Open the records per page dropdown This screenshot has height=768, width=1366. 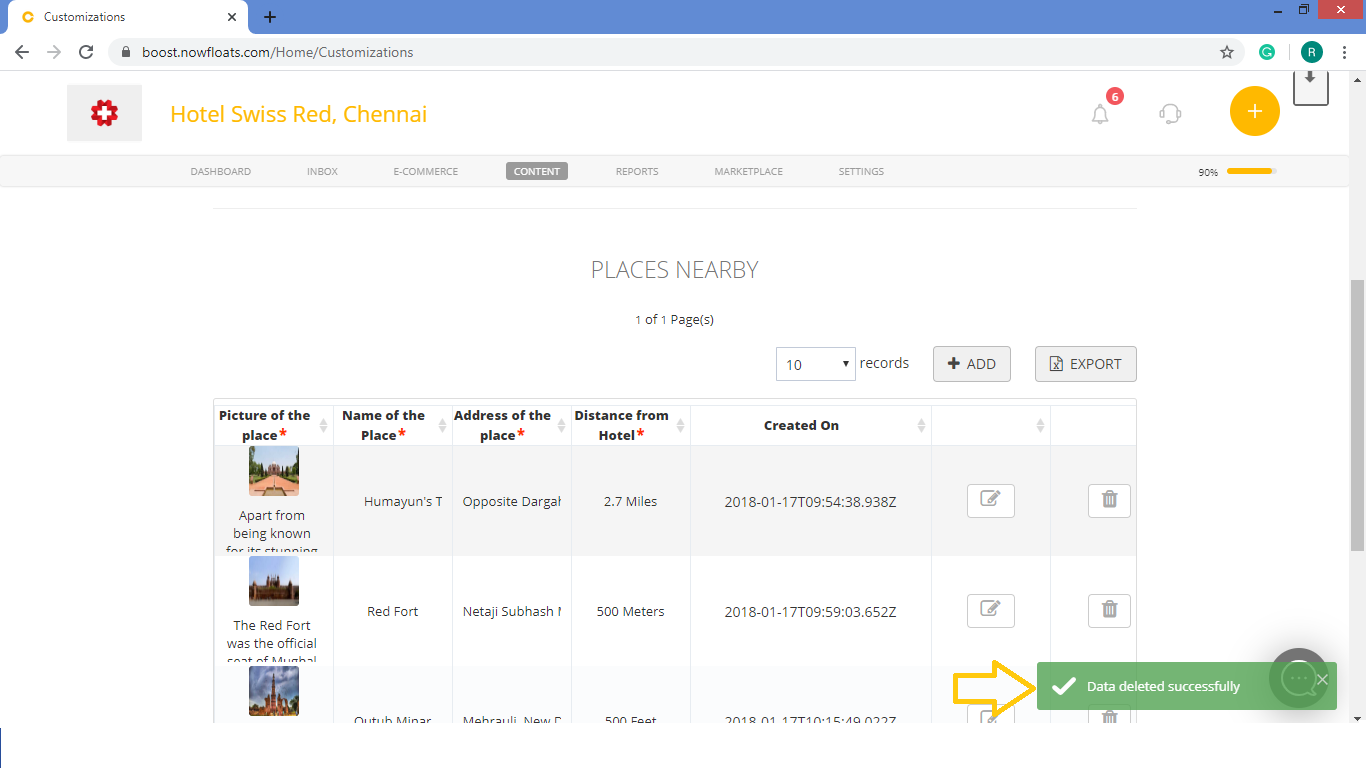816,364
